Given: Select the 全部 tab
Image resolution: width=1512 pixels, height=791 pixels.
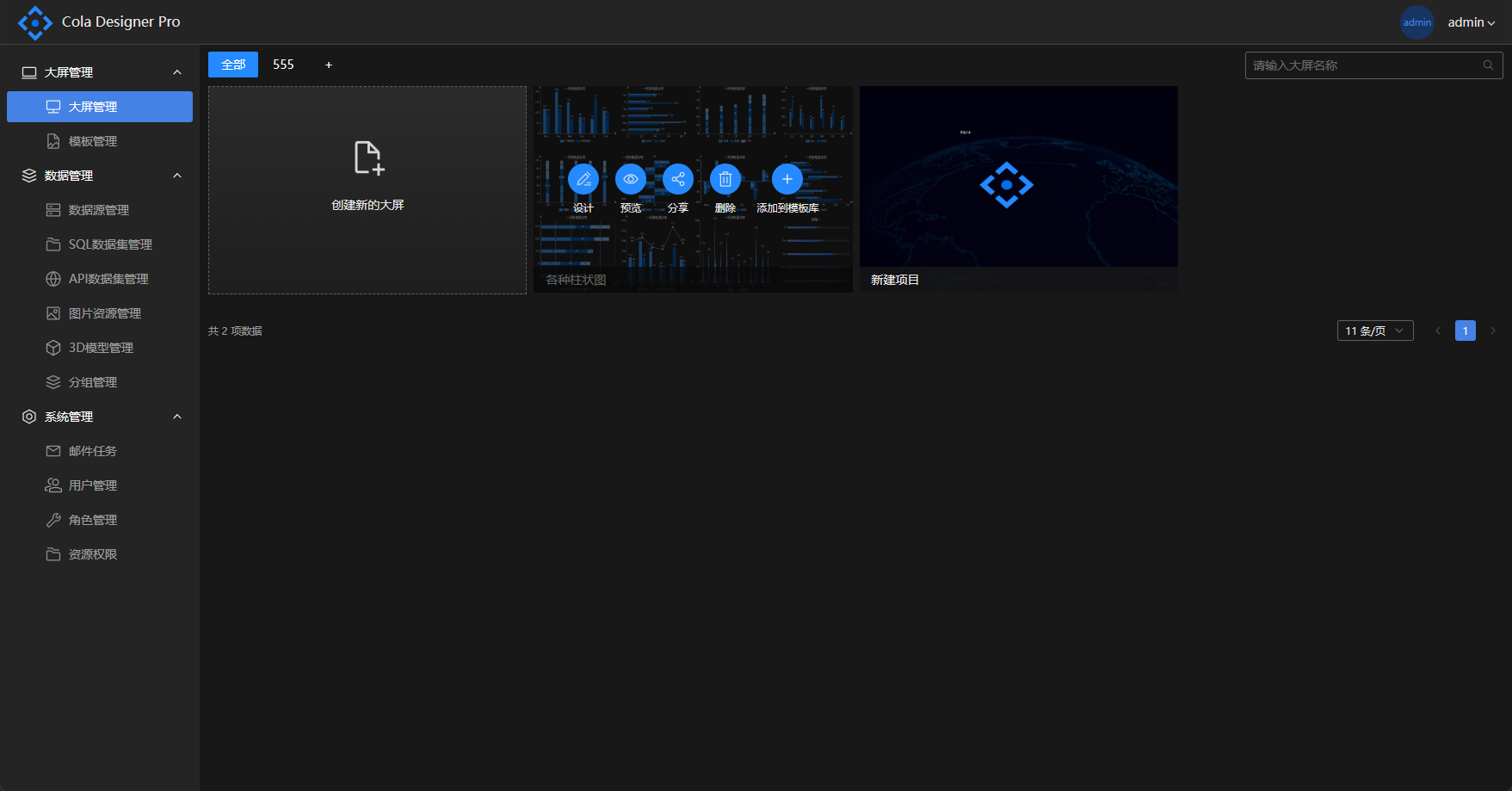Looking at the screenshot, I should 233,65.
